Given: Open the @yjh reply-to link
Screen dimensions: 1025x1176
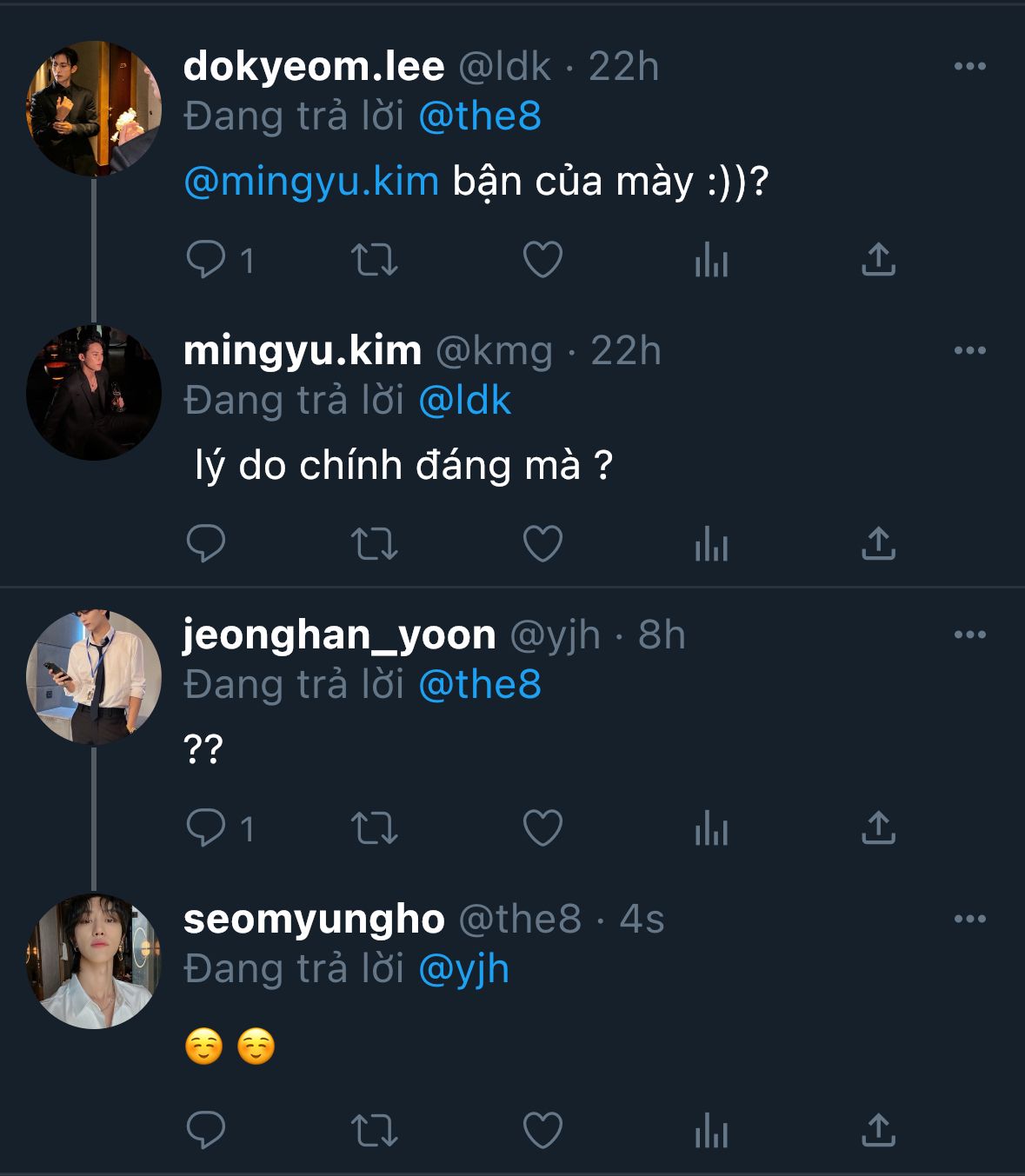Looking at the screenshot, I should point(463,969).
